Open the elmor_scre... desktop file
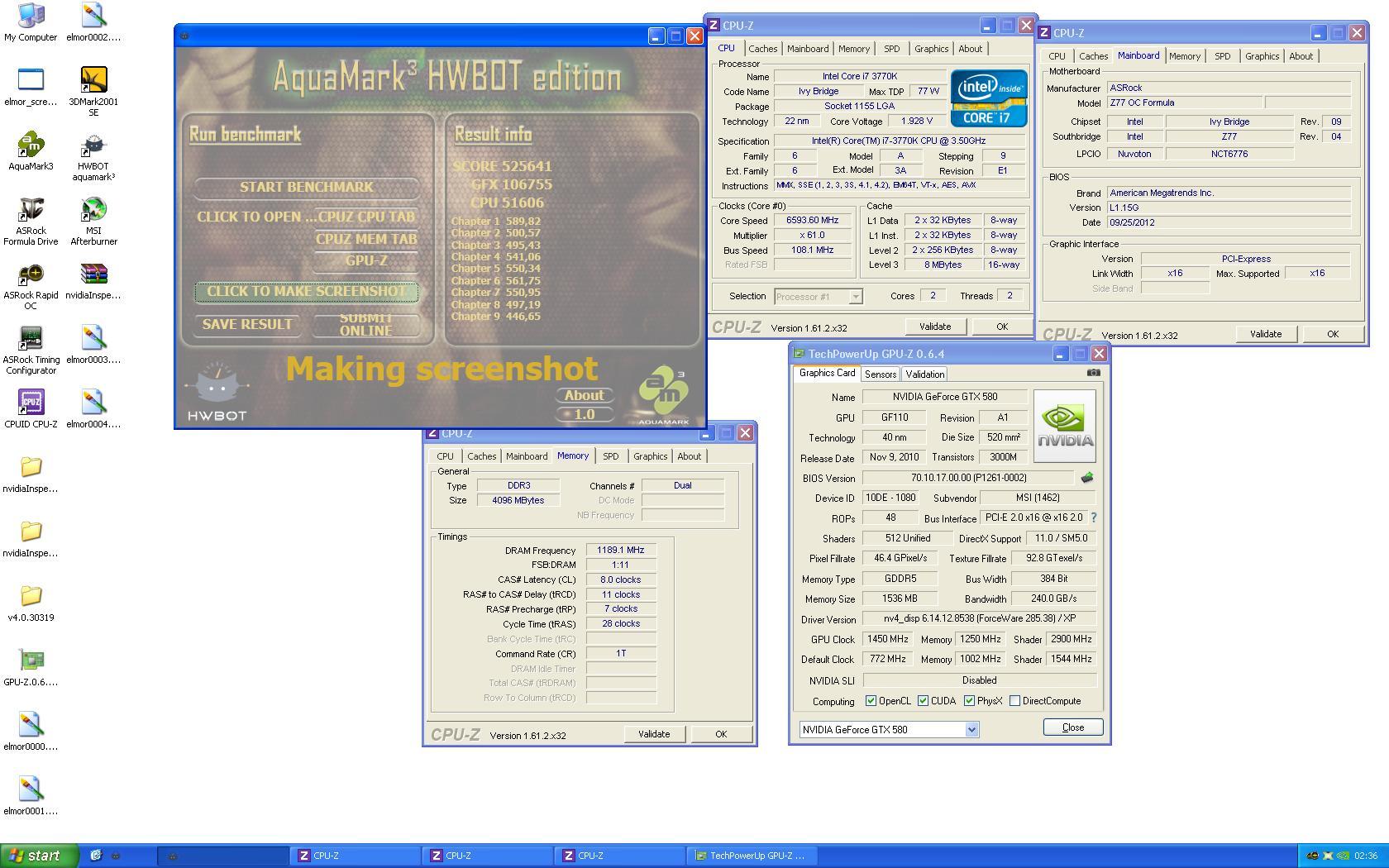Image resolution: width=1389 pixels, height=868 pixels. (31, 87)
